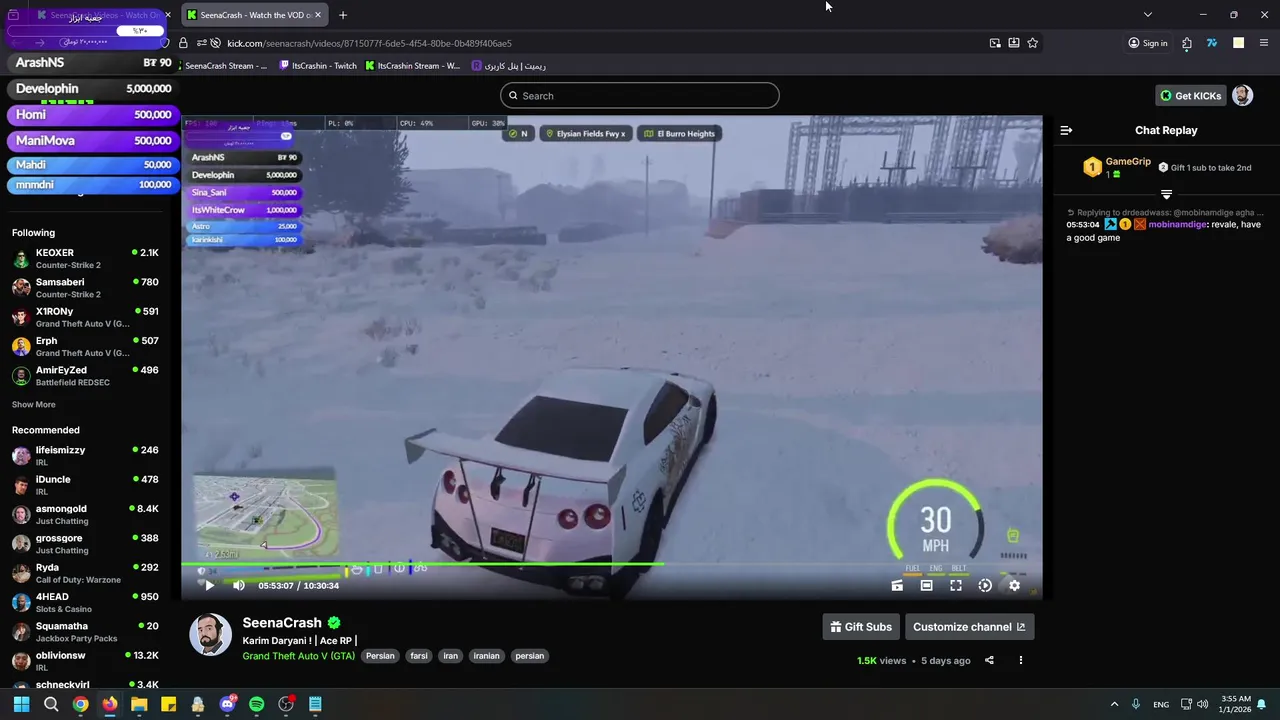Image resolution: width=1280 pixels, height=720 pixels.
Task: Close the SeenaCrash Videos background tab
Action: click(168, 15)
